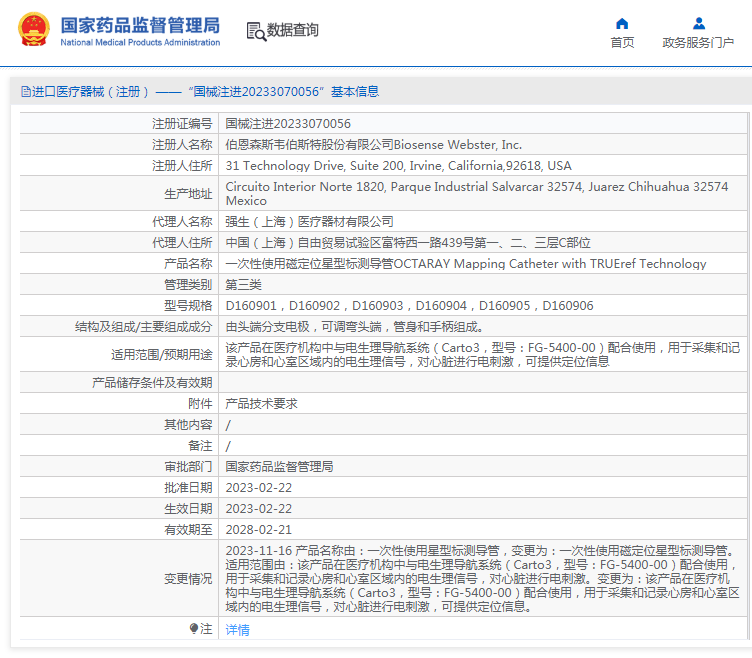Screen dimensions: 752x658
Task: Select approval date 2023-02-22 in 批准日期 row
Action: (x=258, y=488)
